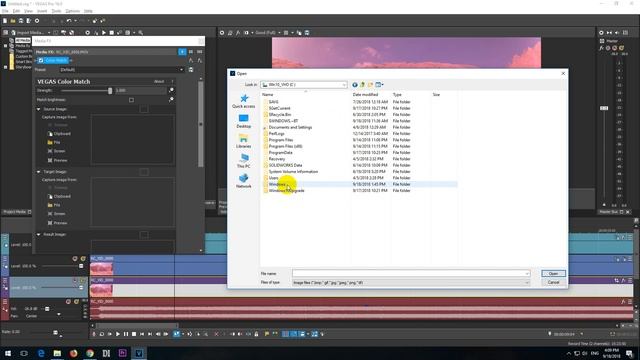Open the Options menu

[73, 11]
